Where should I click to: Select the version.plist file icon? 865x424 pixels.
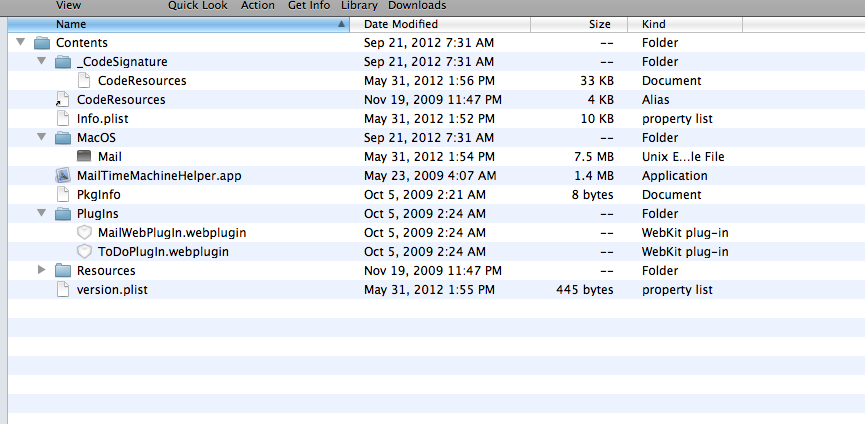coord(63,289)
